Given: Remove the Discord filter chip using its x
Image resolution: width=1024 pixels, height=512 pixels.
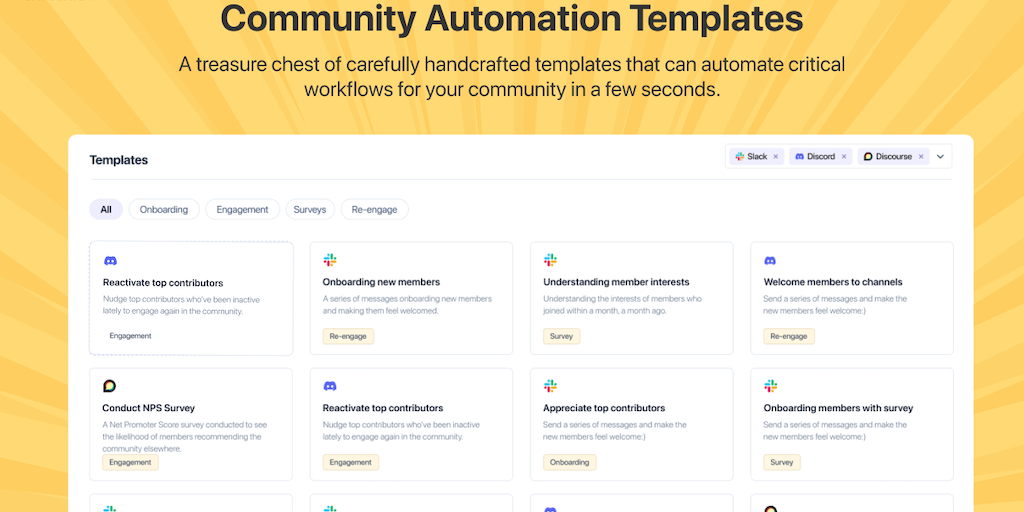Looking at the screenshot, I should click(x=844, y=157).
